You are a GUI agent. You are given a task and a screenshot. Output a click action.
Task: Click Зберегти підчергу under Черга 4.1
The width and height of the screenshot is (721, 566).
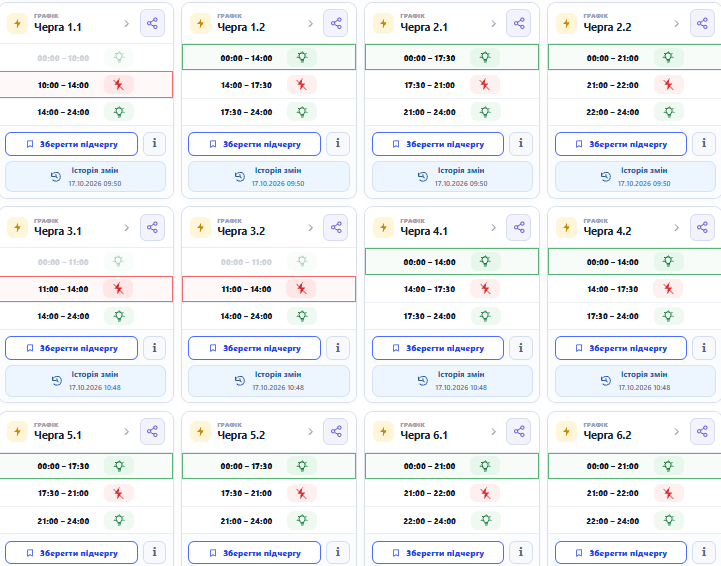(438, 348)
